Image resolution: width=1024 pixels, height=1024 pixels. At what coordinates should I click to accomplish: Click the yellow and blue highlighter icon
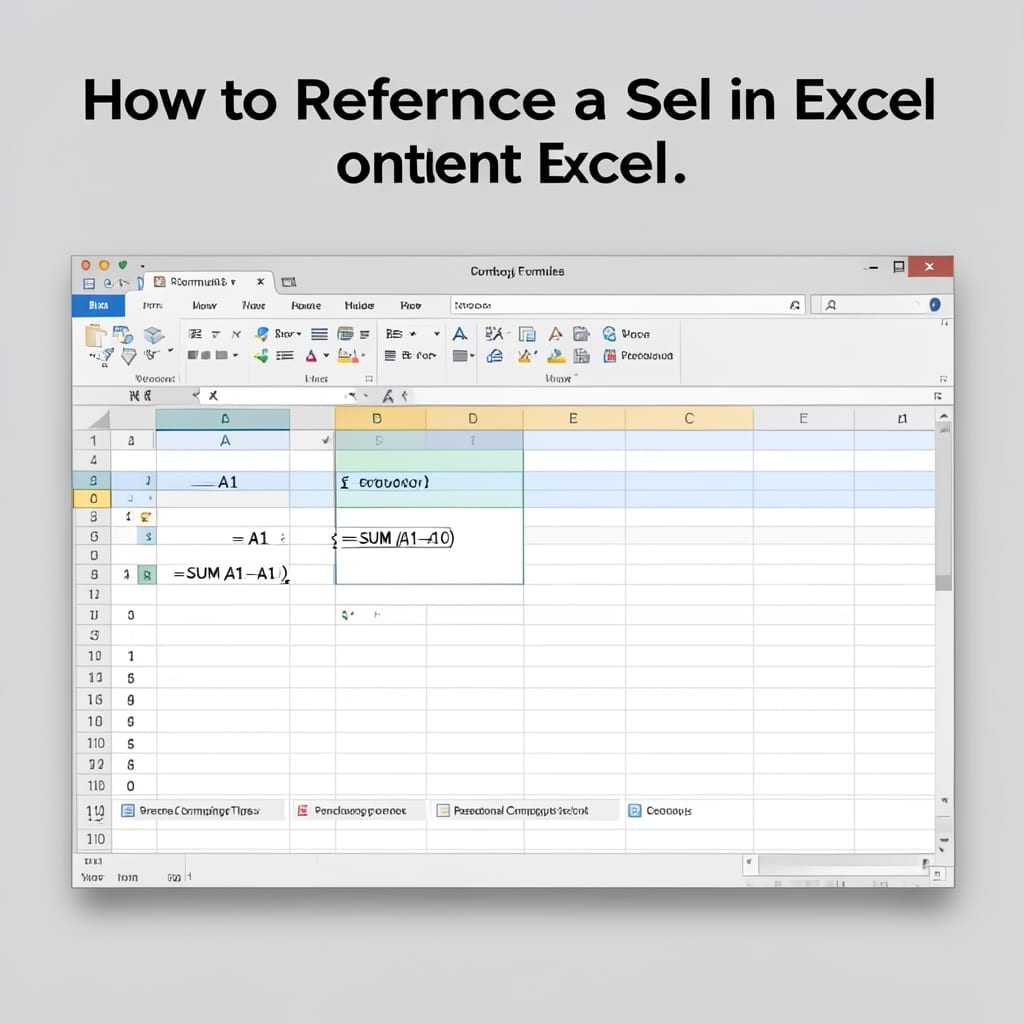(x=556, y=355)
